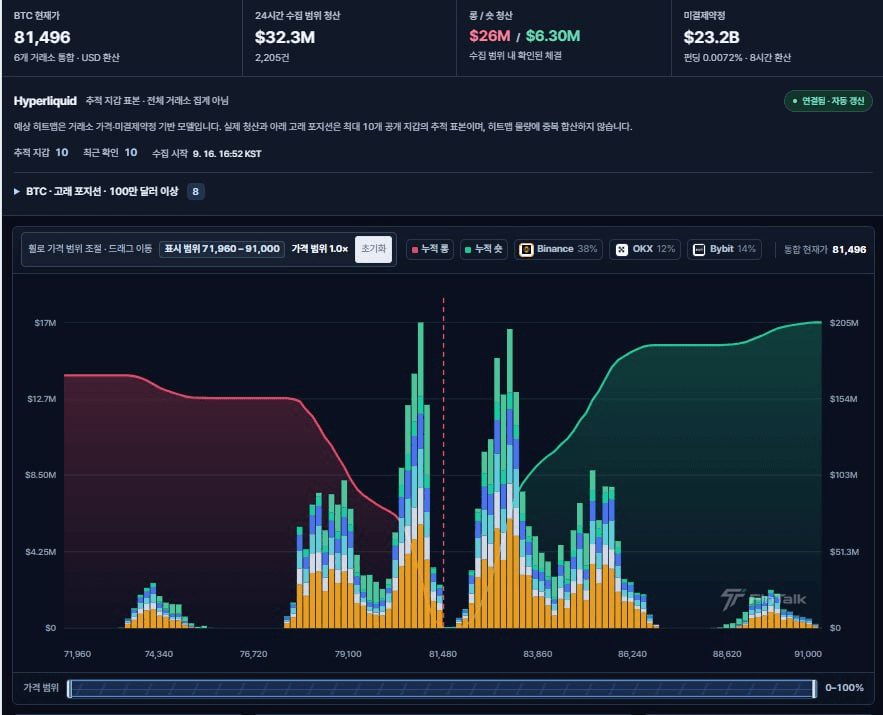
Task: Expand the BTC 고래 포지션 section triangle
Action: (x=16, y=191)
